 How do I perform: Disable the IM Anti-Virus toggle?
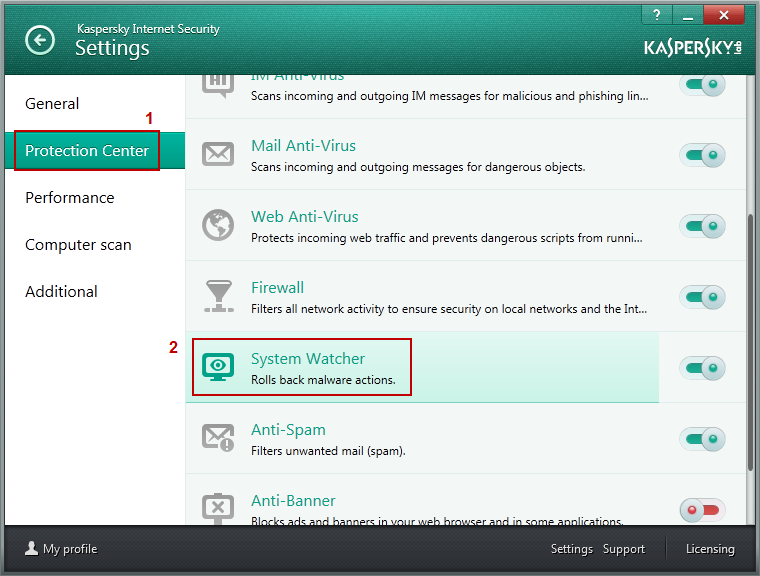tap(702, 84)
